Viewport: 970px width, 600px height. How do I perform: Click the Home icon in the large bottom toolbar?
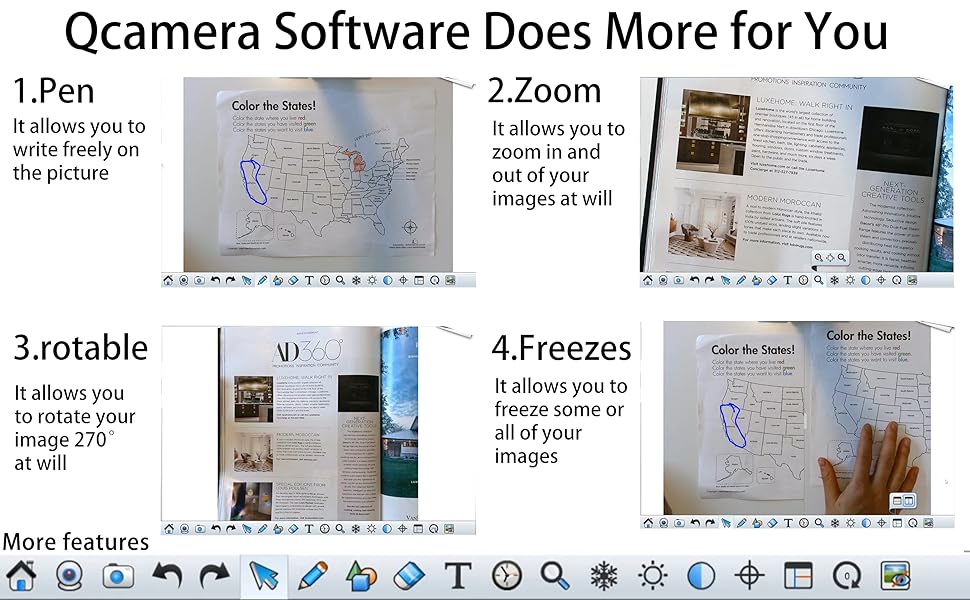point(22,575)
